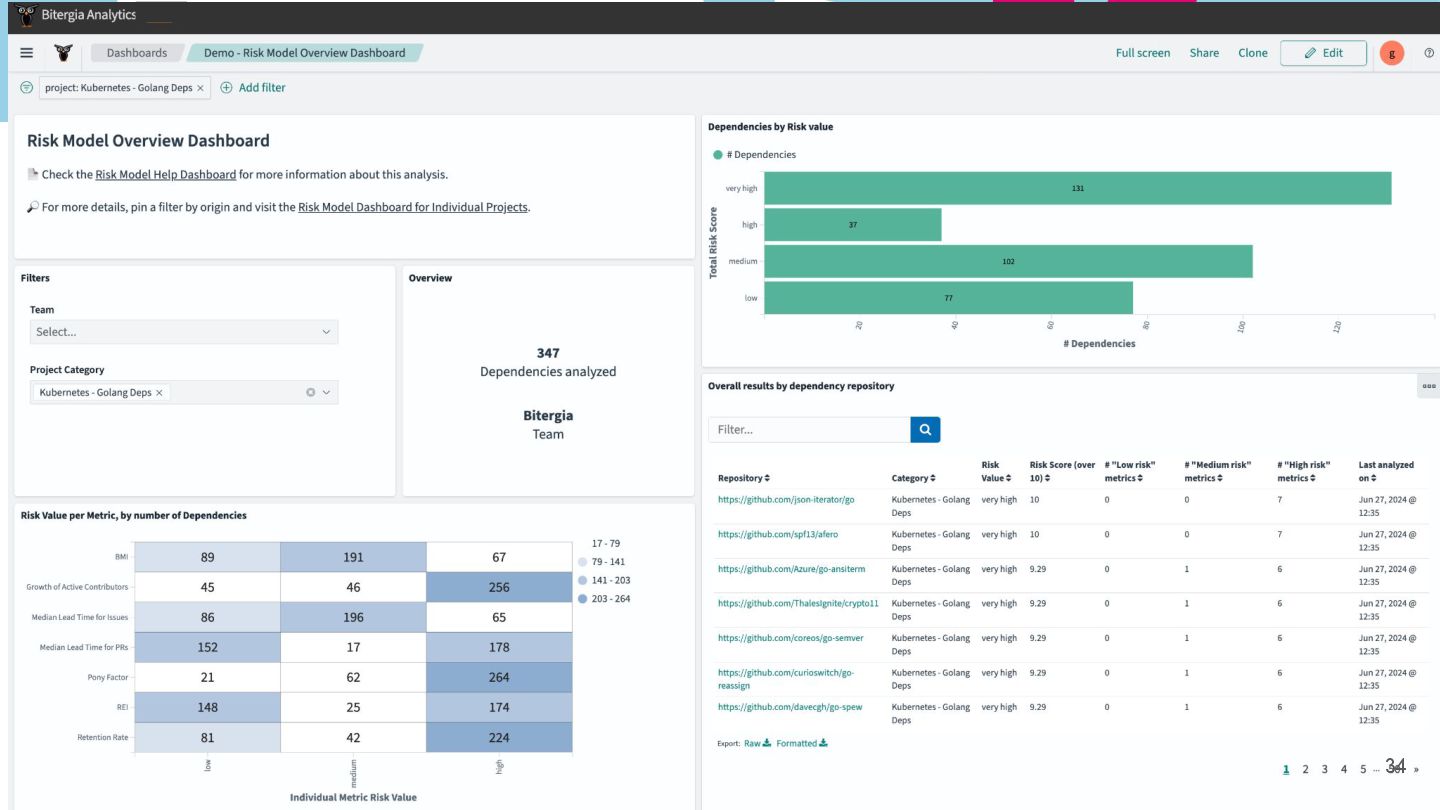Open the user avatar 'g' menu

pos(1392,53)
